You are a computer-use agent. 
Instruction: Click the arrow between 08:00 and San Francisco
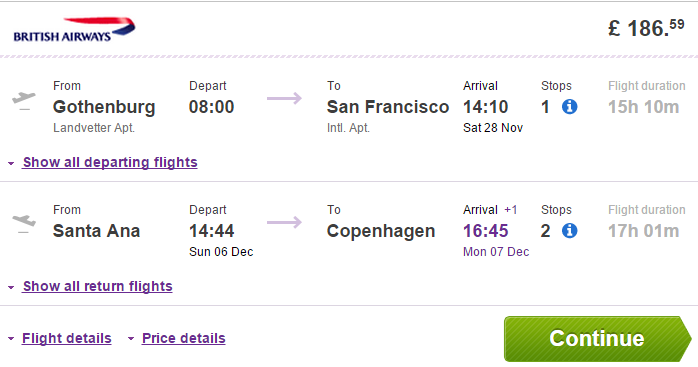tap(284, 98)
